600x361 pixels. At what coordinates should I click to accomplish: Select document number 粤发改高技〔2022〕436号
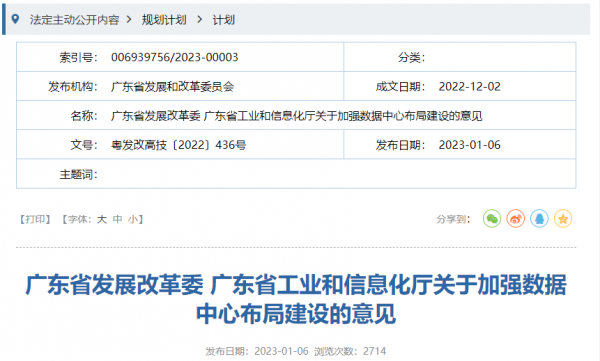click(x=178, y=145)
